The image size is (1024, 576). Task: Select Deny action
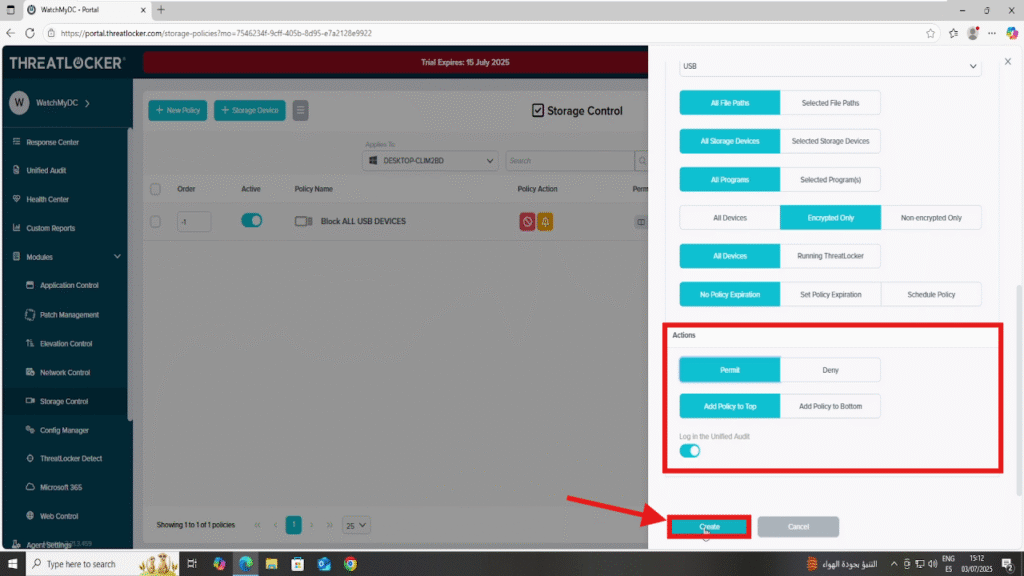coord(830,370)
